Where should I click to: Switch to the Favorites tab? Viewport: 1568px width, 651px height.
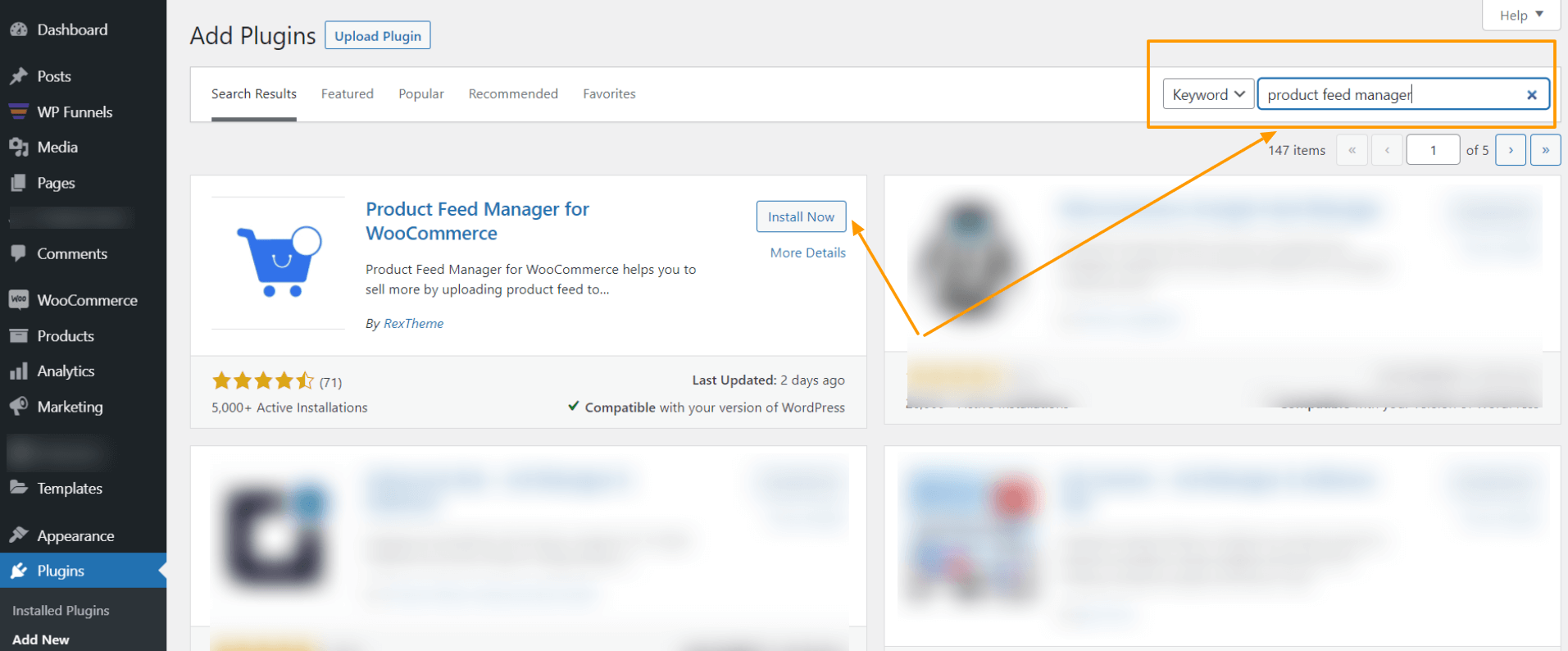click(x=609, y=94)
